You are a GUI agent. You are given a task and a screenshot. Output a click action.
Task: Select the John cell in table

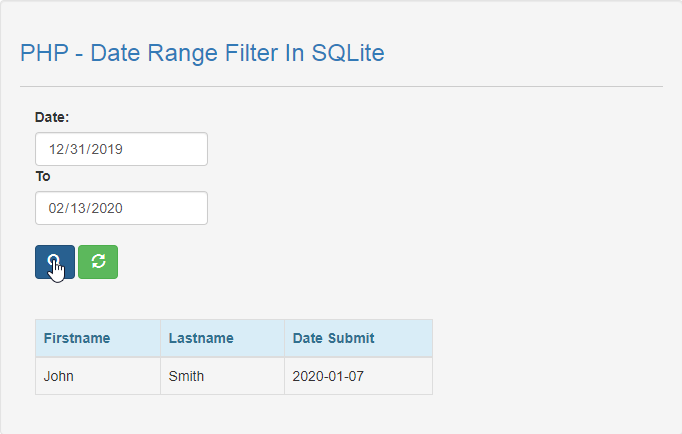(59, 376)
